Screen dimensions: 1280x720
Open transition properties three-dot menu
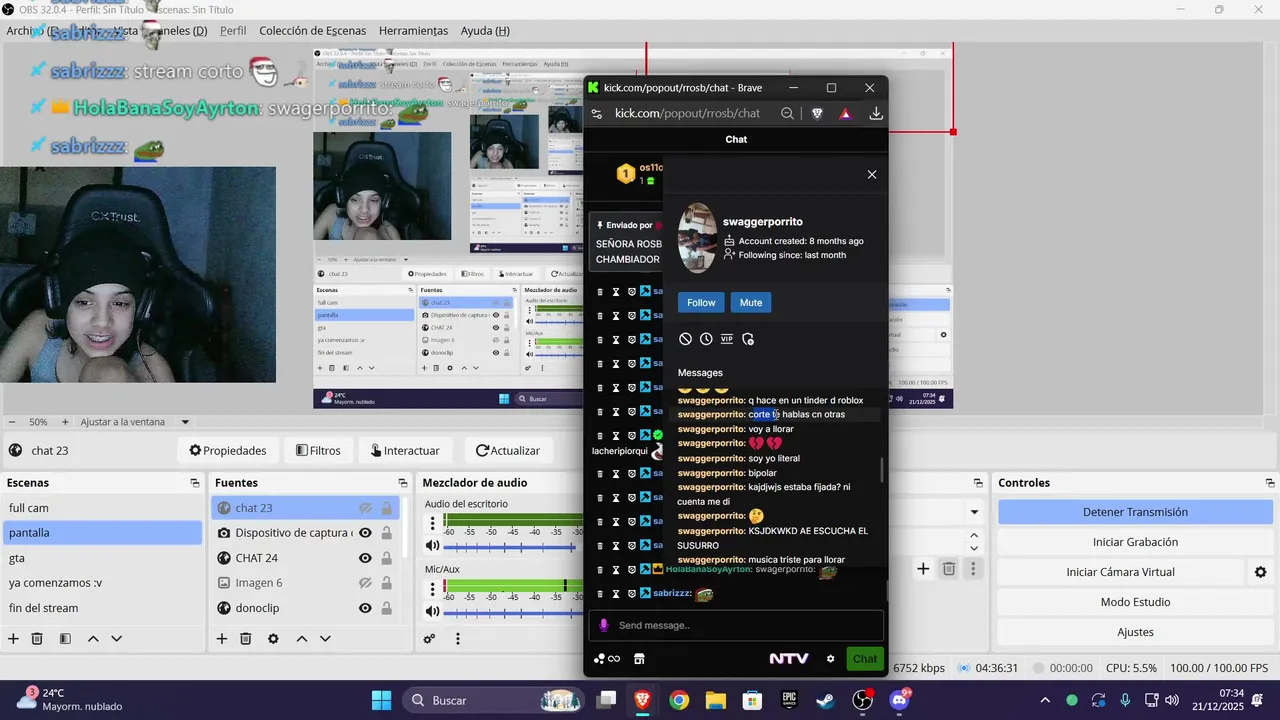[x=973, y=569]
